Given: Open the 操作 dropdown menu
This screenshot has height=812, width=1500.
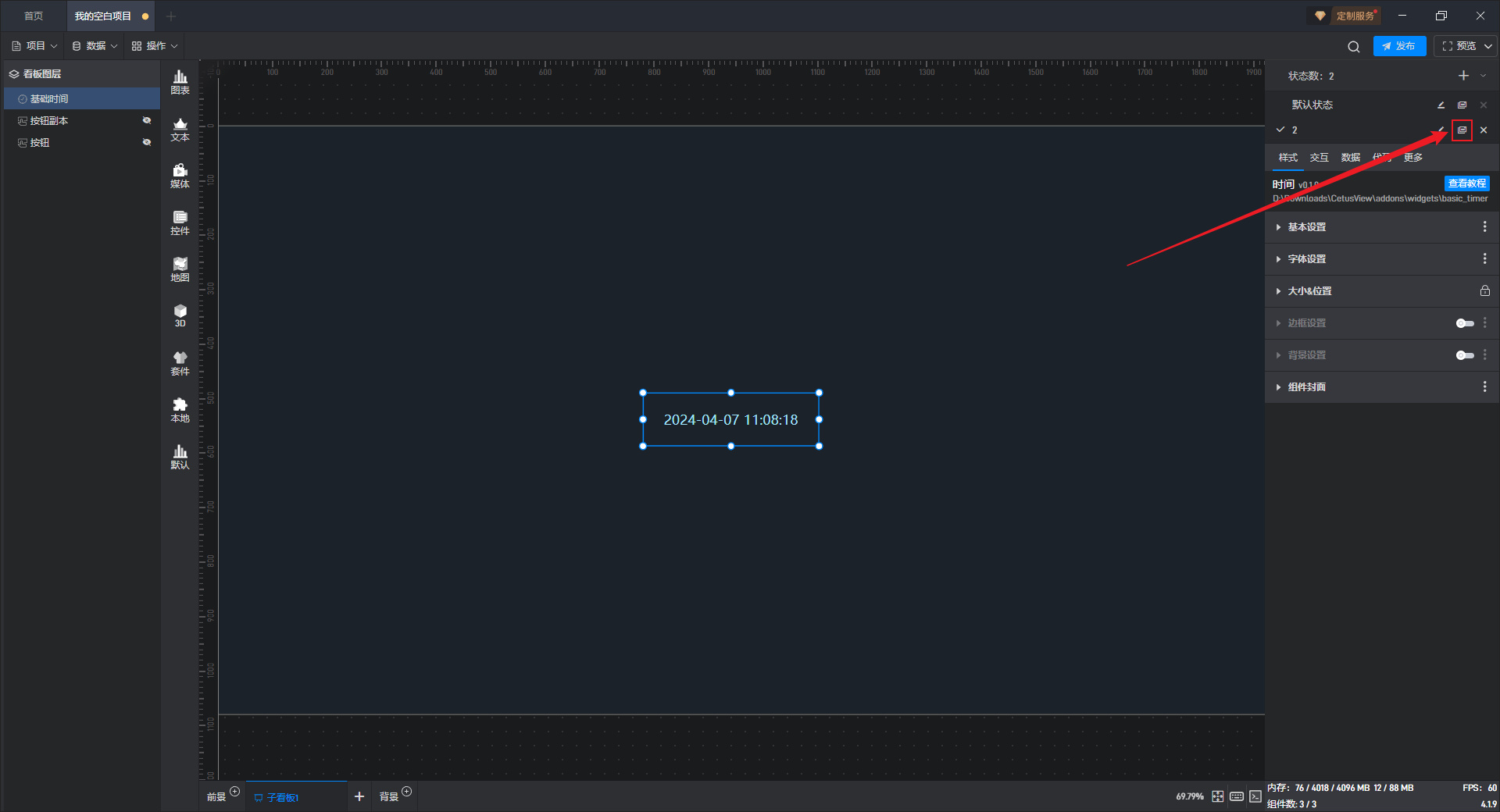Looking at the screenshot, I should click(x=155, y=46).
